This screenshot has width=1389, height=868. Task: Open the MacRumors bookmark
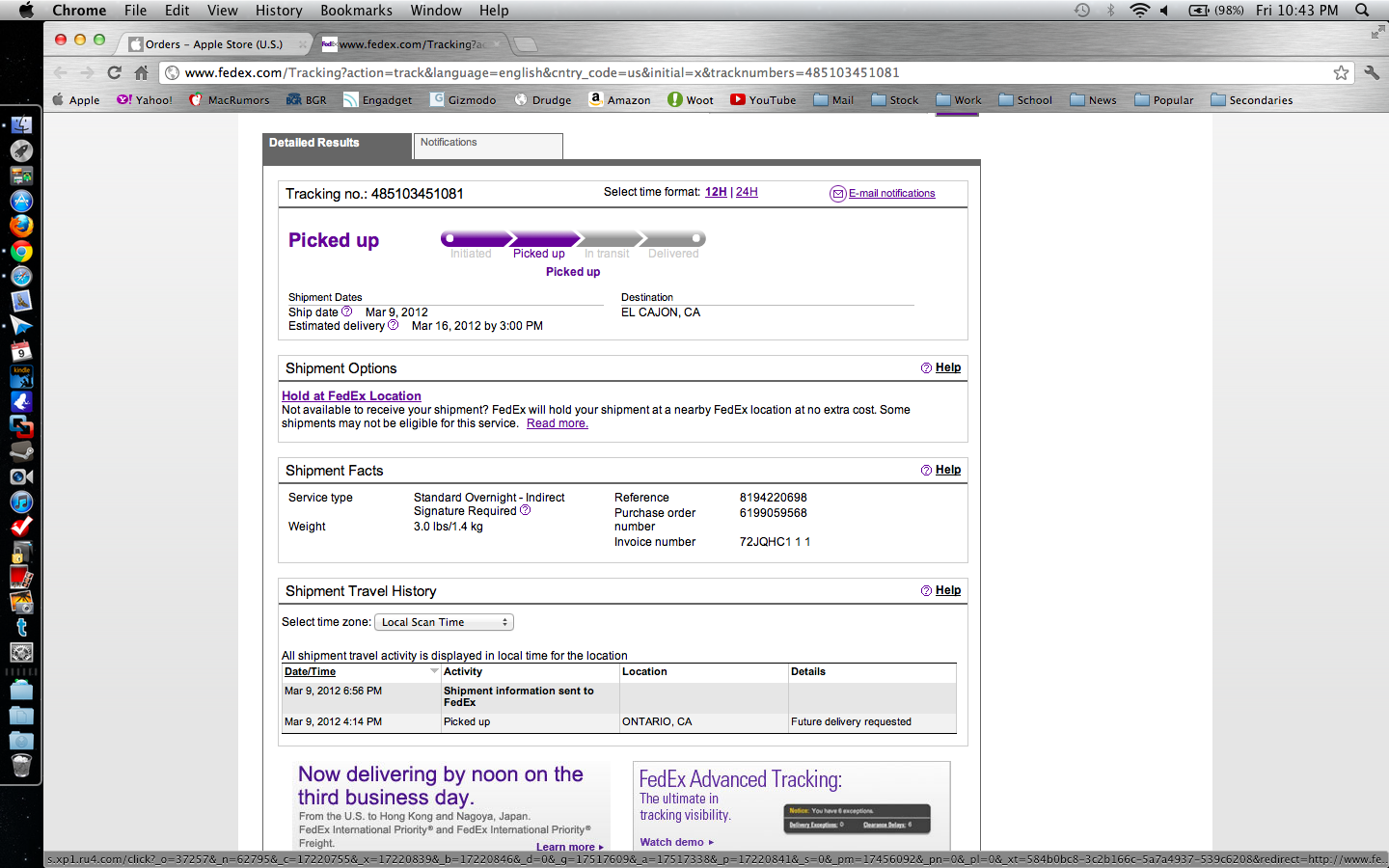click(230, 99)
